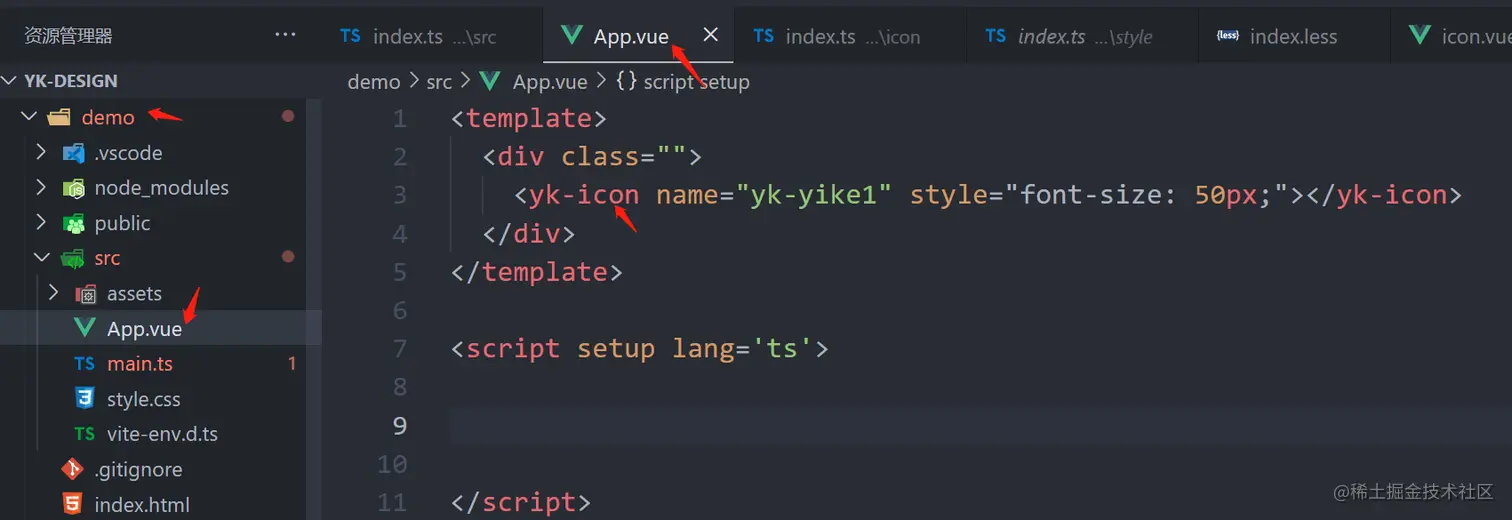Open main.ts from the file tree
Image resolution: width=1512 pixels, height=520 pixels.
coord(161,364)
